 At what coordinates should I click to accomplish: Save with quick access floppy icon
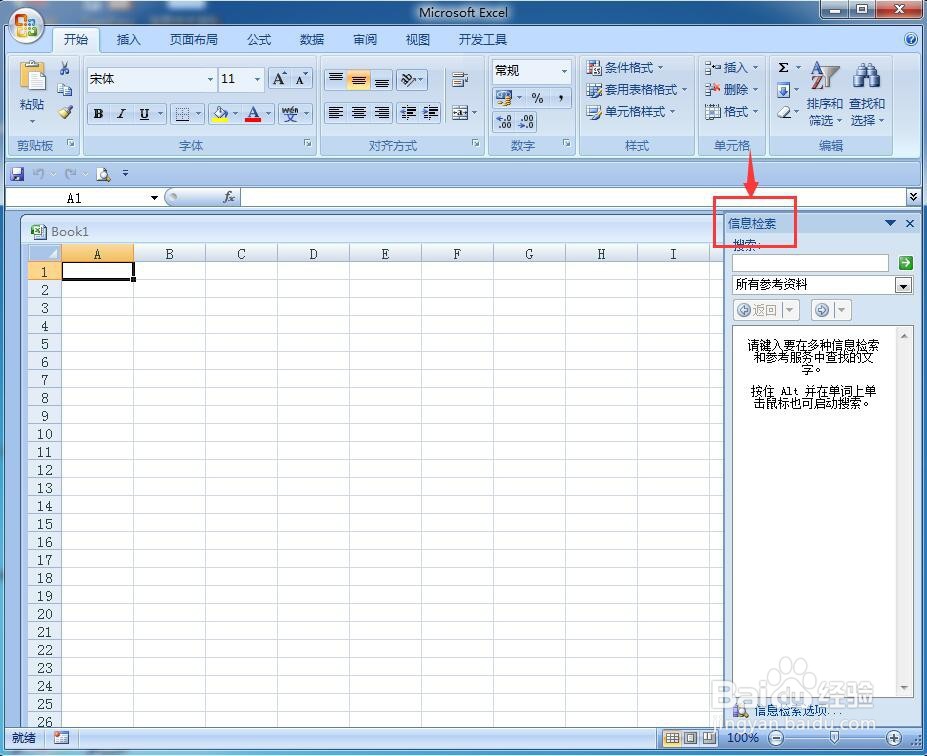[17, 174]
